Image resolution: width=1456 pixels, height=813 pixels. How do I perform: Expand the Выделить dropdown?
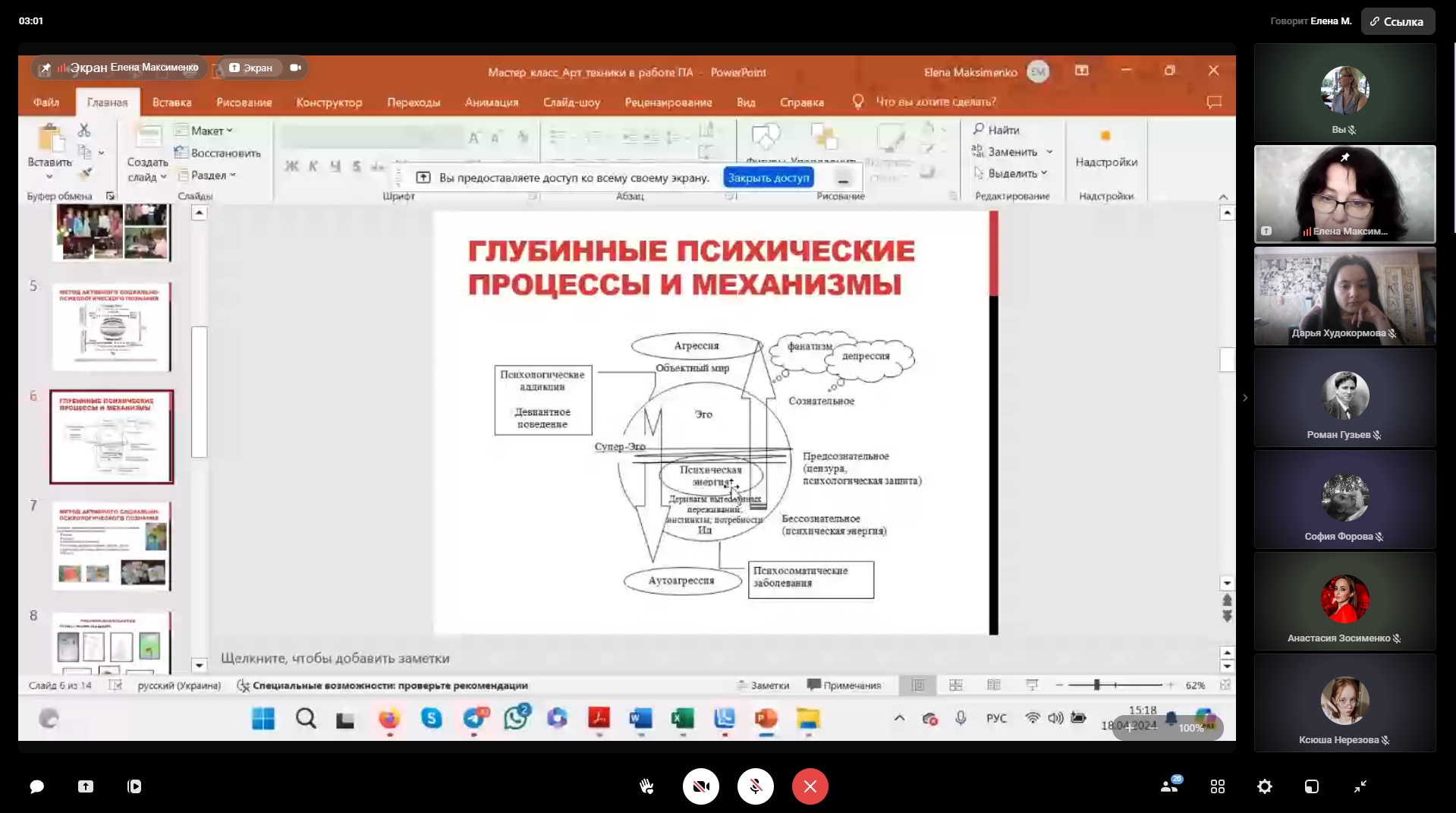click(1044, 173)
